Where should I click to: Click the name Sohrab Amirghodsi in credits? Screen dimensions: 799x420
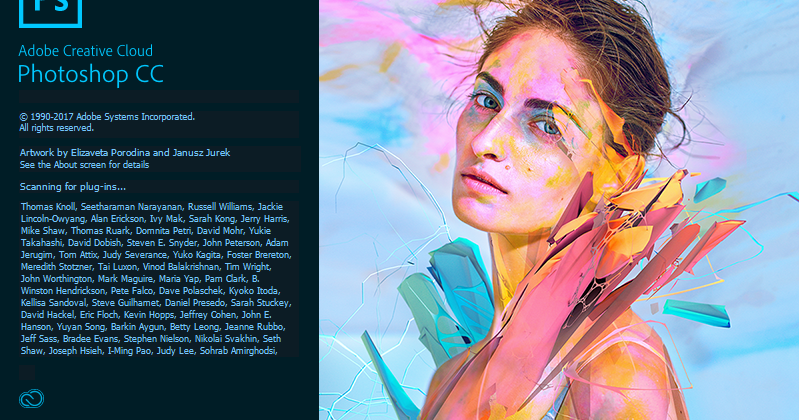238,351
